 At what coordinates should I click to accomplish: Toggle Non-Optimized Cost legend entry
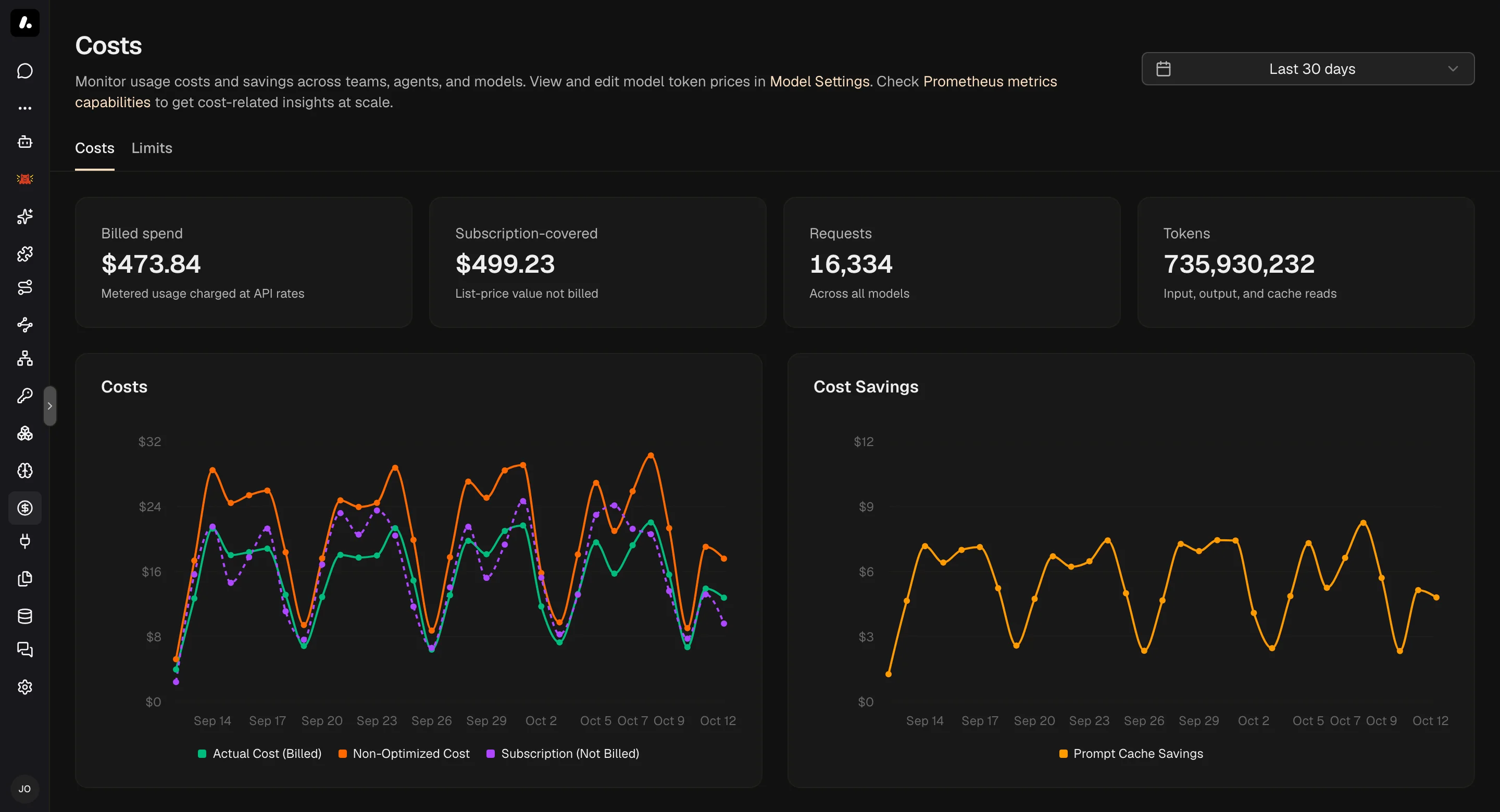(x=404, y=753)
